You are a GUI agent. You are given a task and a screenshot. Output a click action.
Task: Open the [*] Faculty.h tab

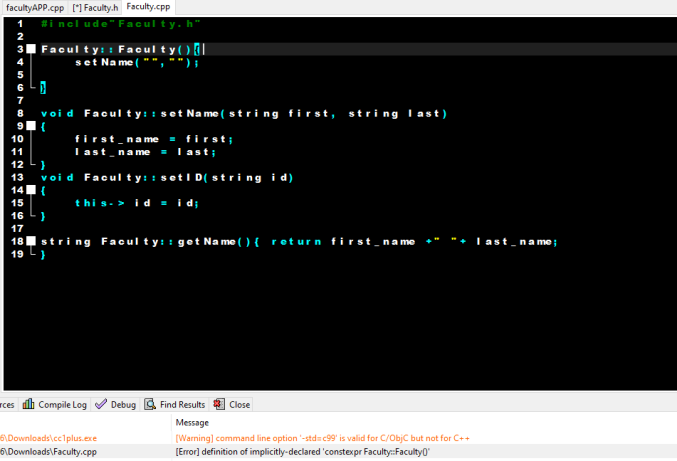click(x=95, y=8)
